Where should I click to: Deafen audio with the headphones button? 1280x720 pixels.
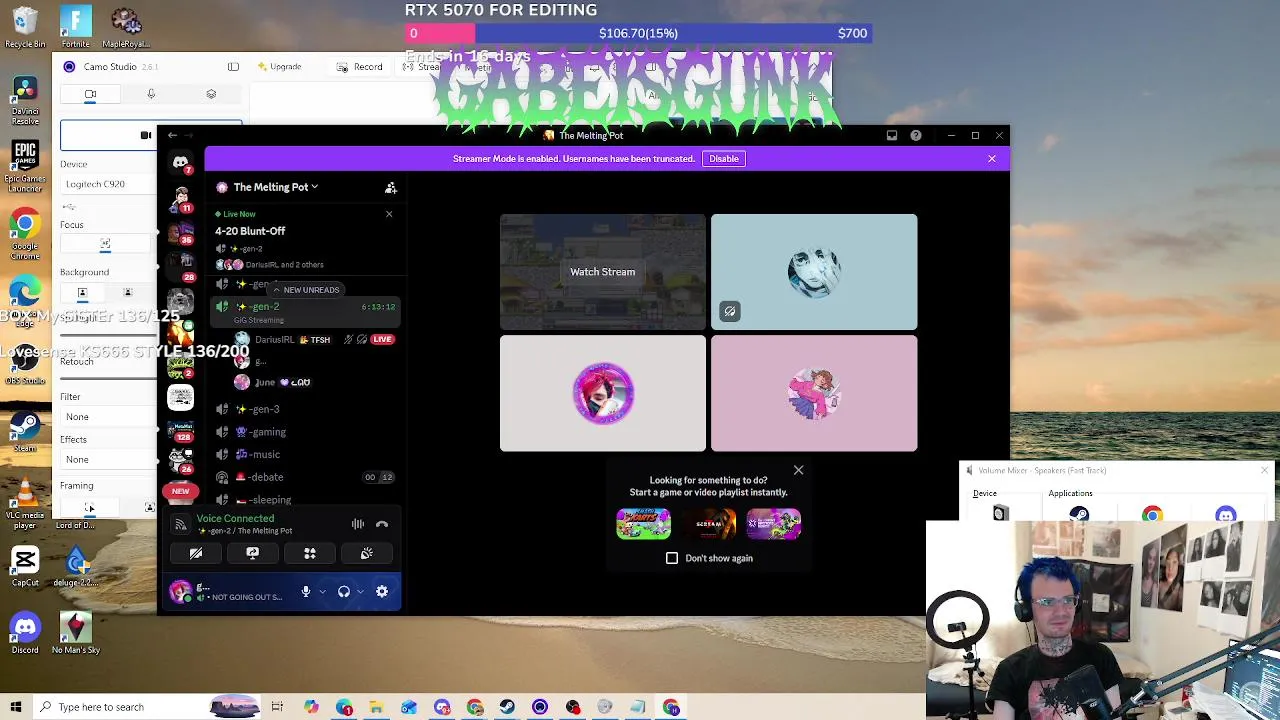[x=344, y=592]
